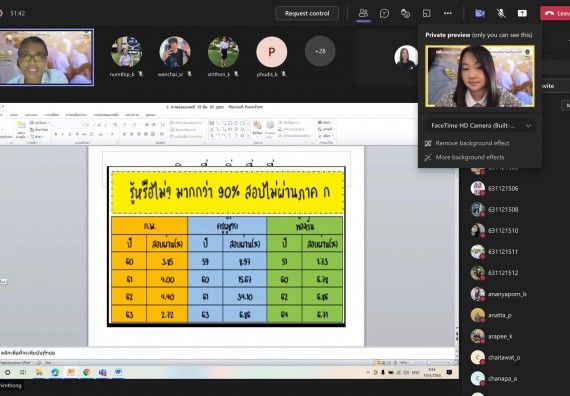Click sirithon_k participant avatar
Screen dimensions: 570x396
(223, 52)
